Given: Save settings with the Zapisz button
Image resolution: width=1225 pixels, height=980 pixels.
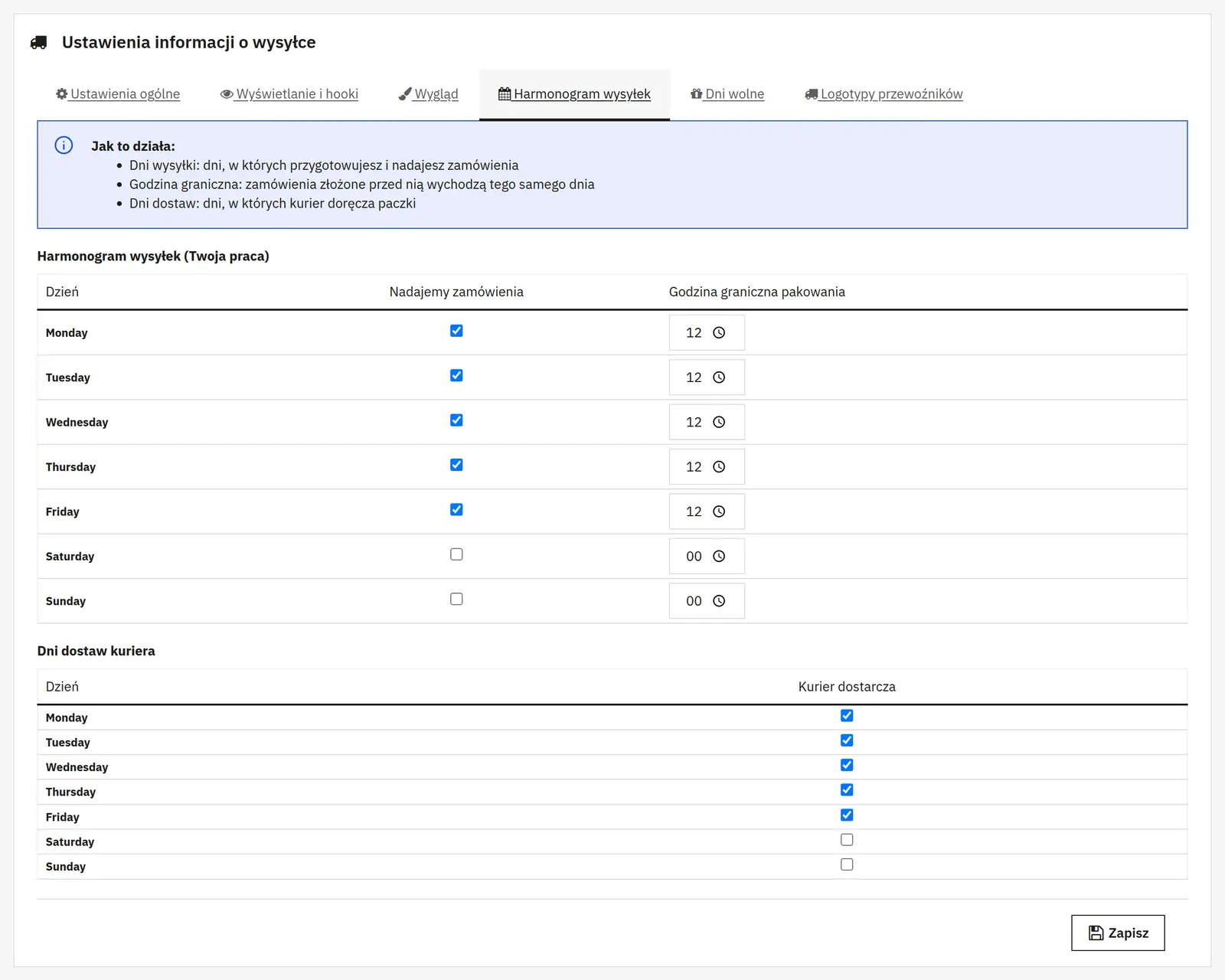Looking at the screenshot, I should coord(1118,933).
